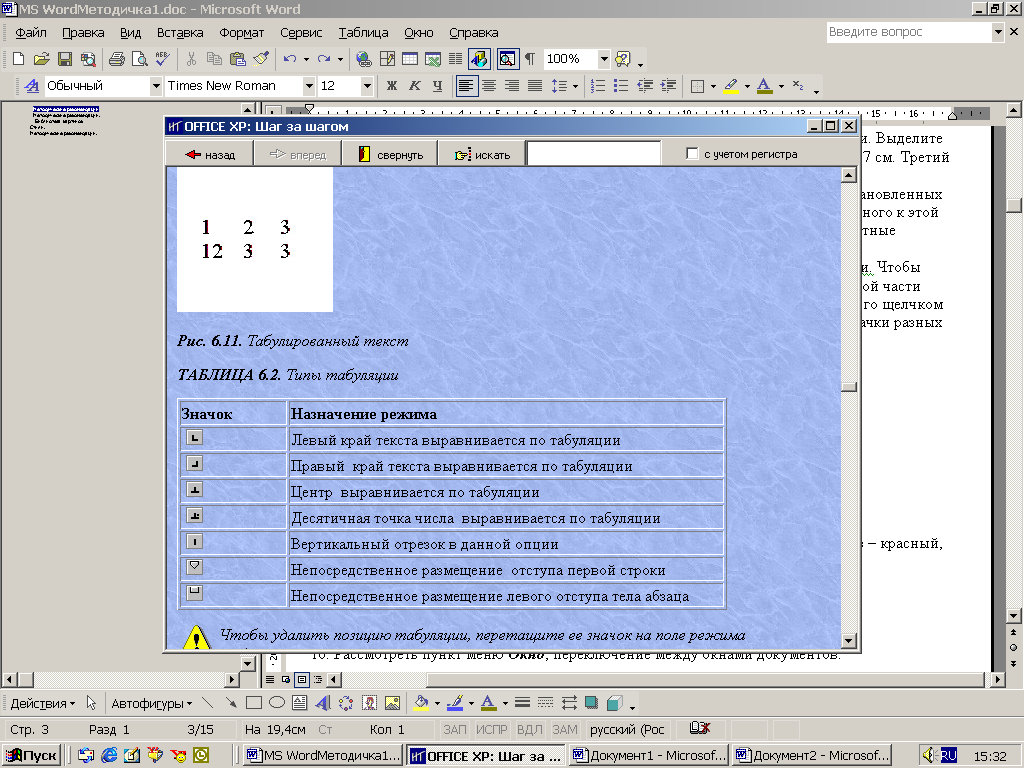1024x768 pixels.
Task: Click the Пуск start button
Action: coord(31,756)
